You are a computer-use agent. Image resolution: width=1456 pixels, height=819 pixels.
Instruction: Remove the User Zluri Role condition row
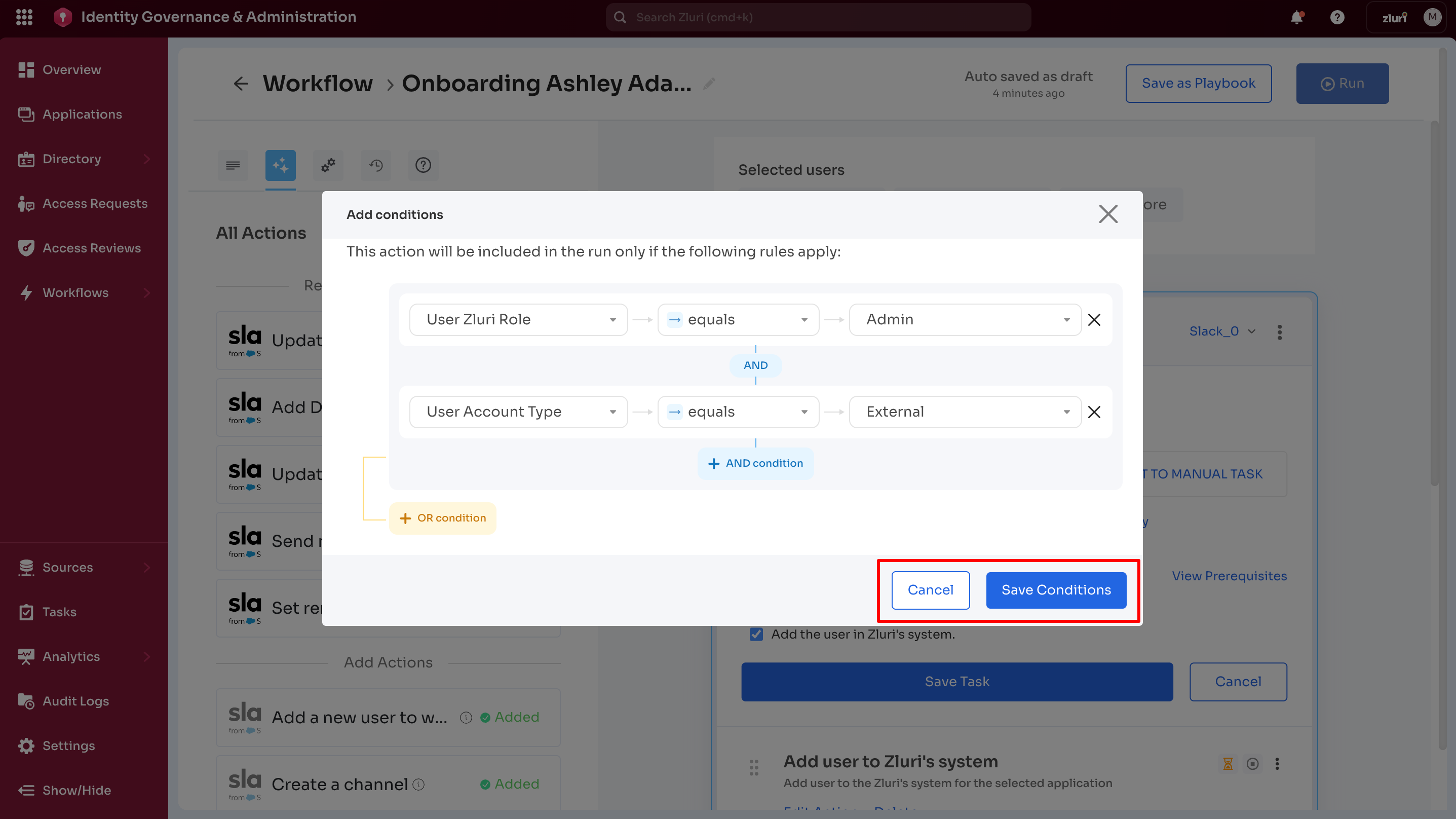[1094, 320]
